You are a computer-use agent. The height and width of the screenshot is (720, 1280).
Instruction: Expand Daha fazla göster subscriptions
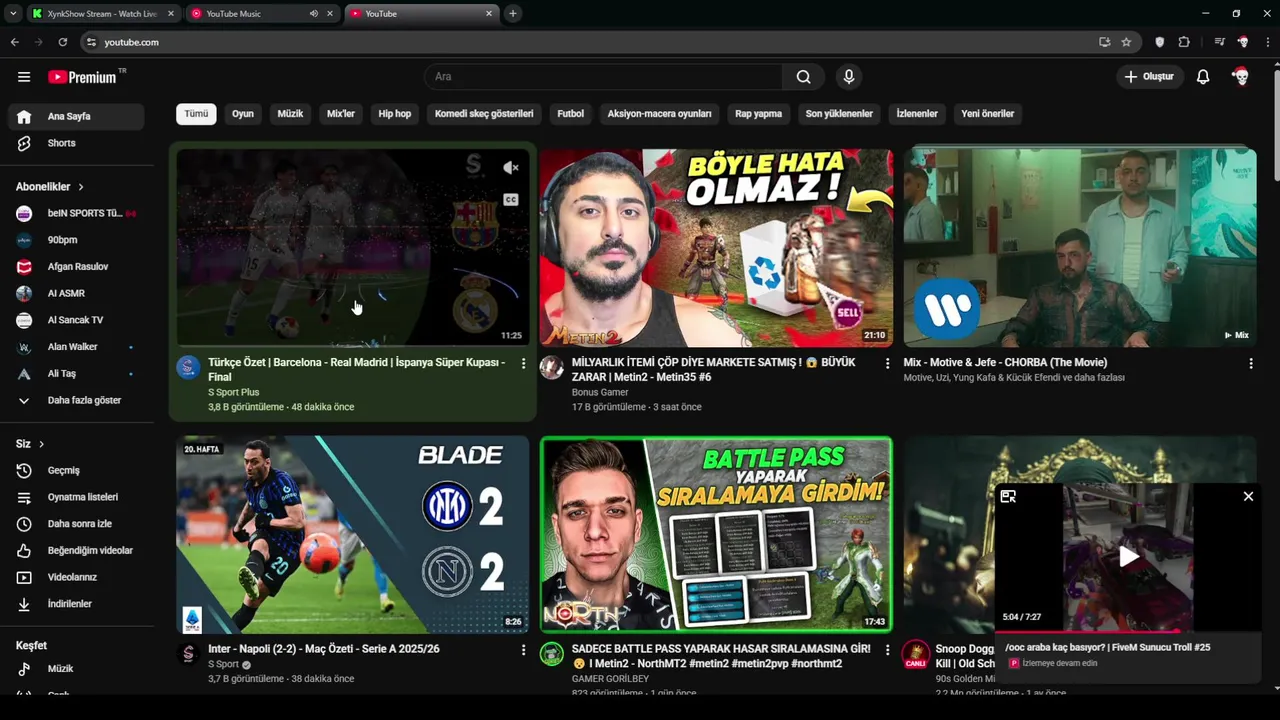[x=76, y=400]
